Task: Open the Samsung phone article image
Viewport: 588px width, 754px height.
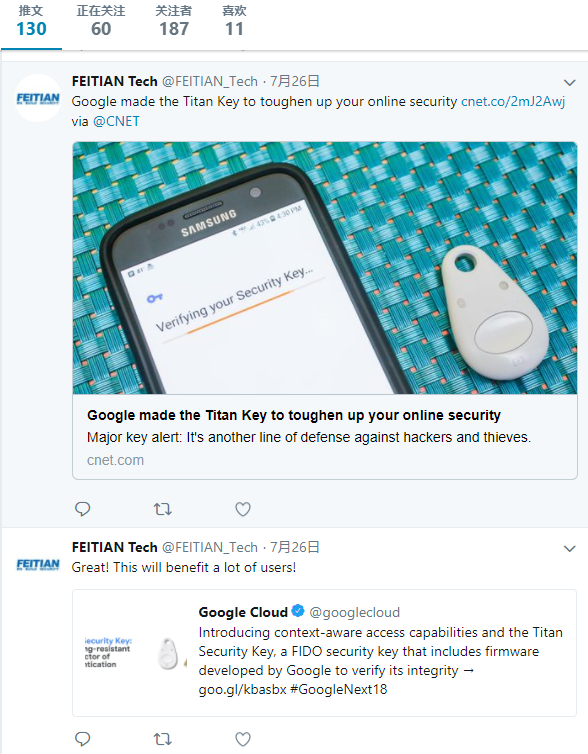Action: (325, 268)
